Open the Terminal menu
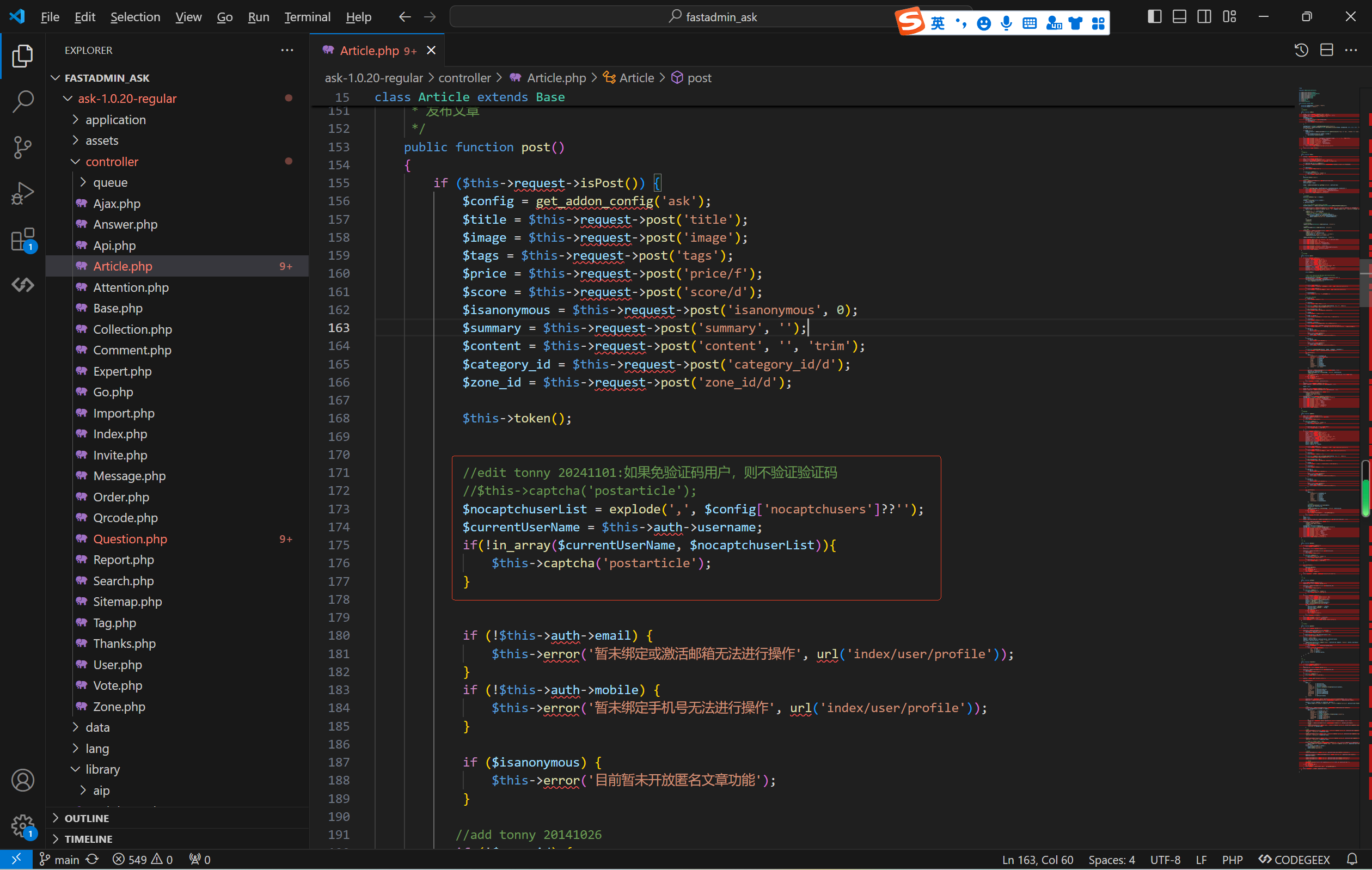Screen dimensions: 1372x870 (307, 17)
